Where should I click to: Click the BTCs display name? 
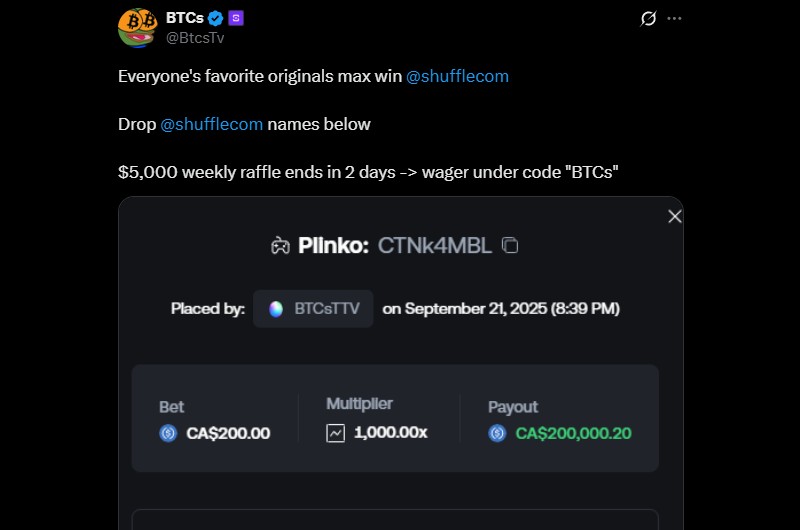point(185,18)
